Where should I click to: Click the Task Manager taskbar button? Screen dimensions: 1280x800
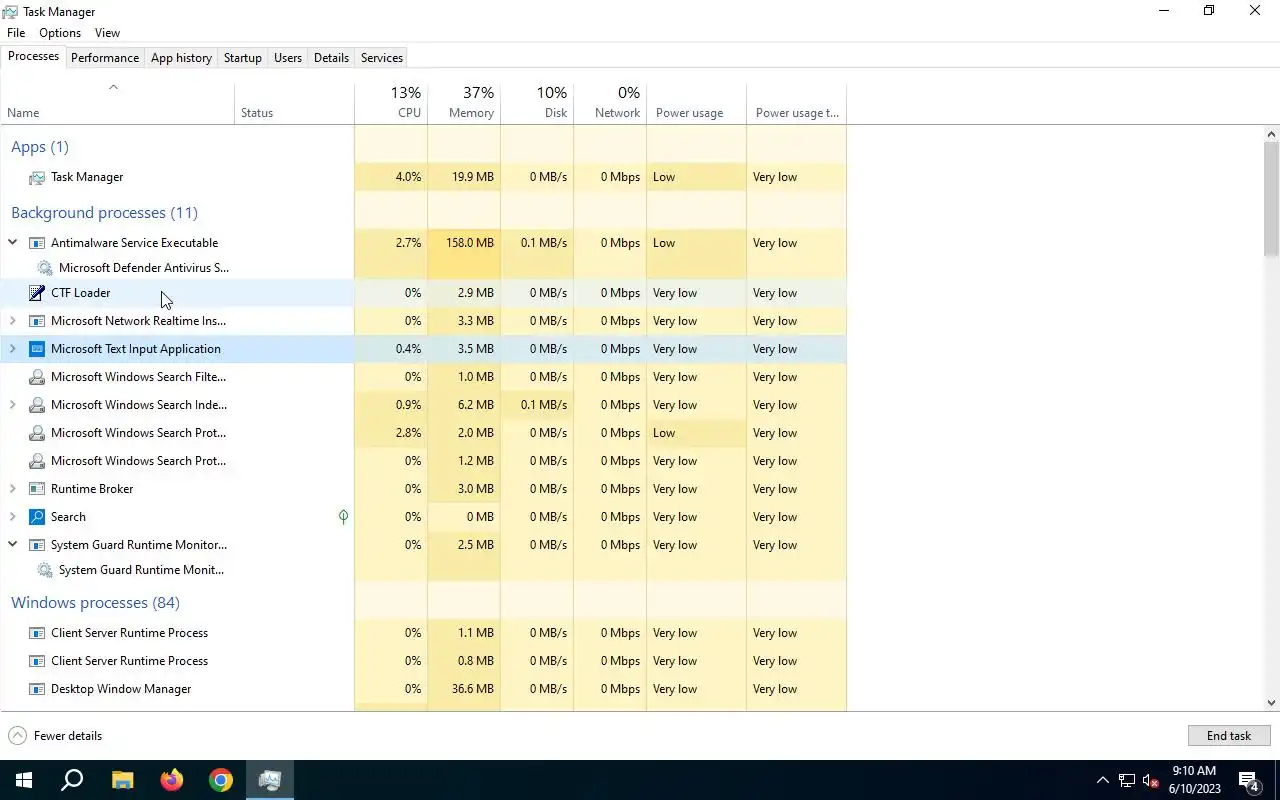pyautogui.click(x=270, y=780)
